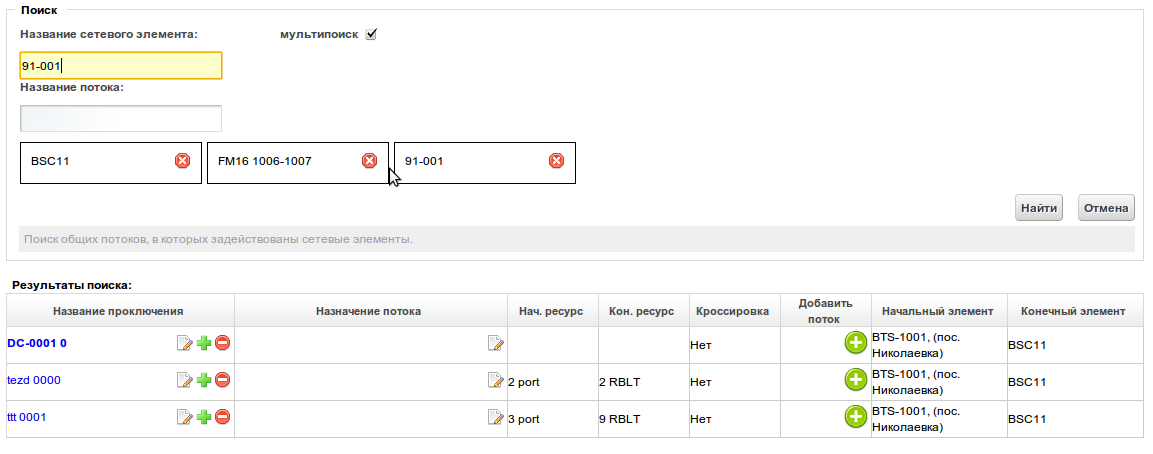The width and height of the screenshot is (1153, 454).
Task: Remove the 91-001 search tag
Action: click(556, 161)
